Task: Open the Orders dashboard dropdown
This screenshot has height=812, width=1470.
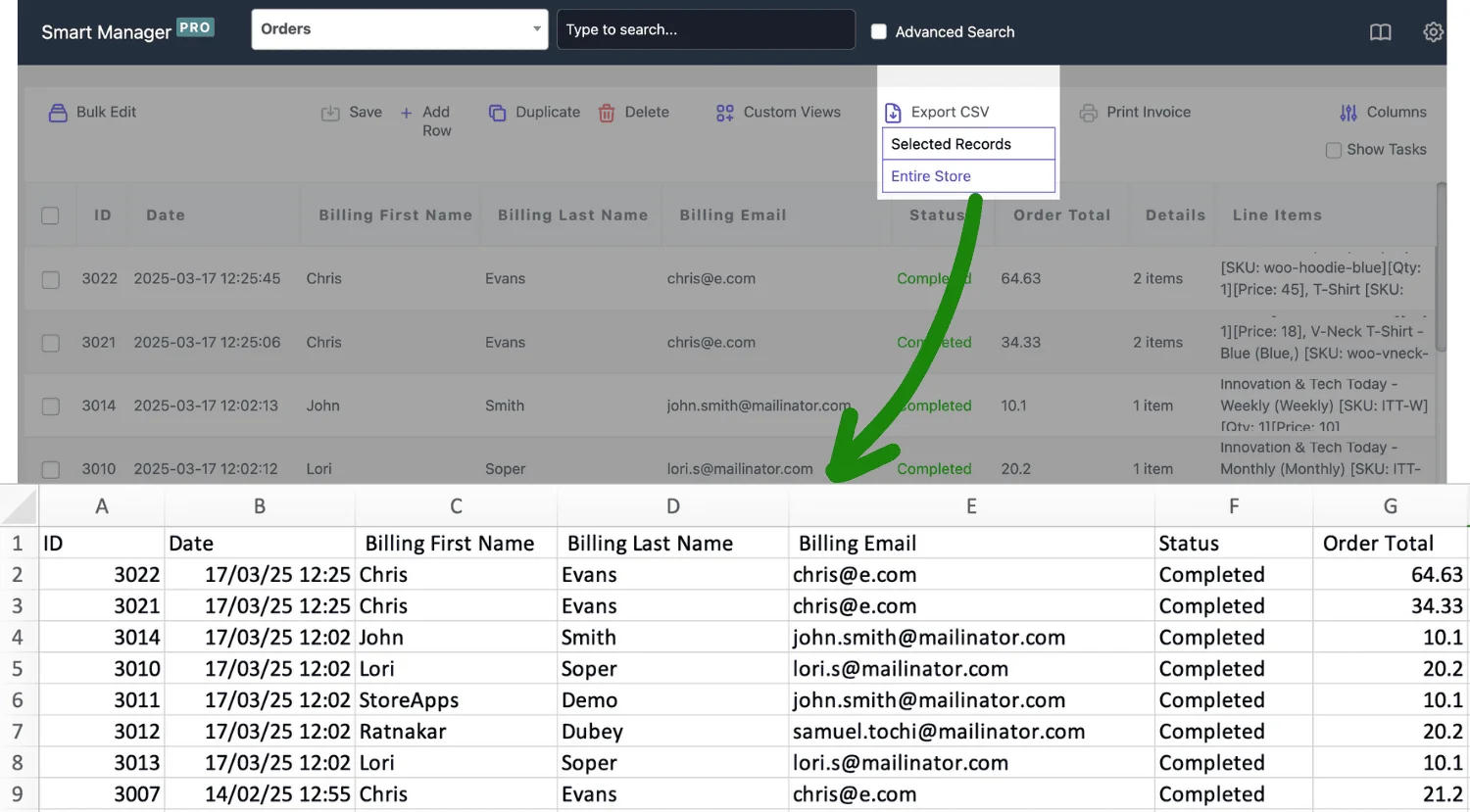Action: tap(400, 29)
